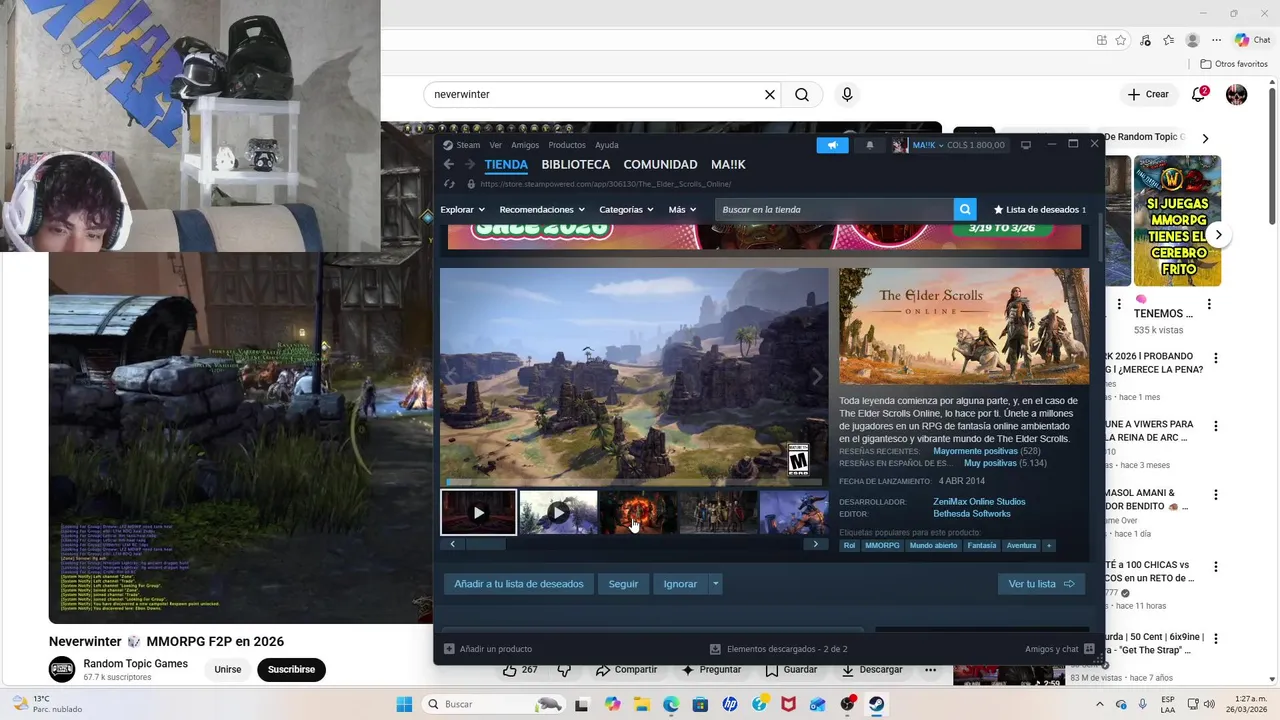This screenshot has width=1280, height=720.
Task: Clear the YouTube search text with X
Action: pos(770,94)
